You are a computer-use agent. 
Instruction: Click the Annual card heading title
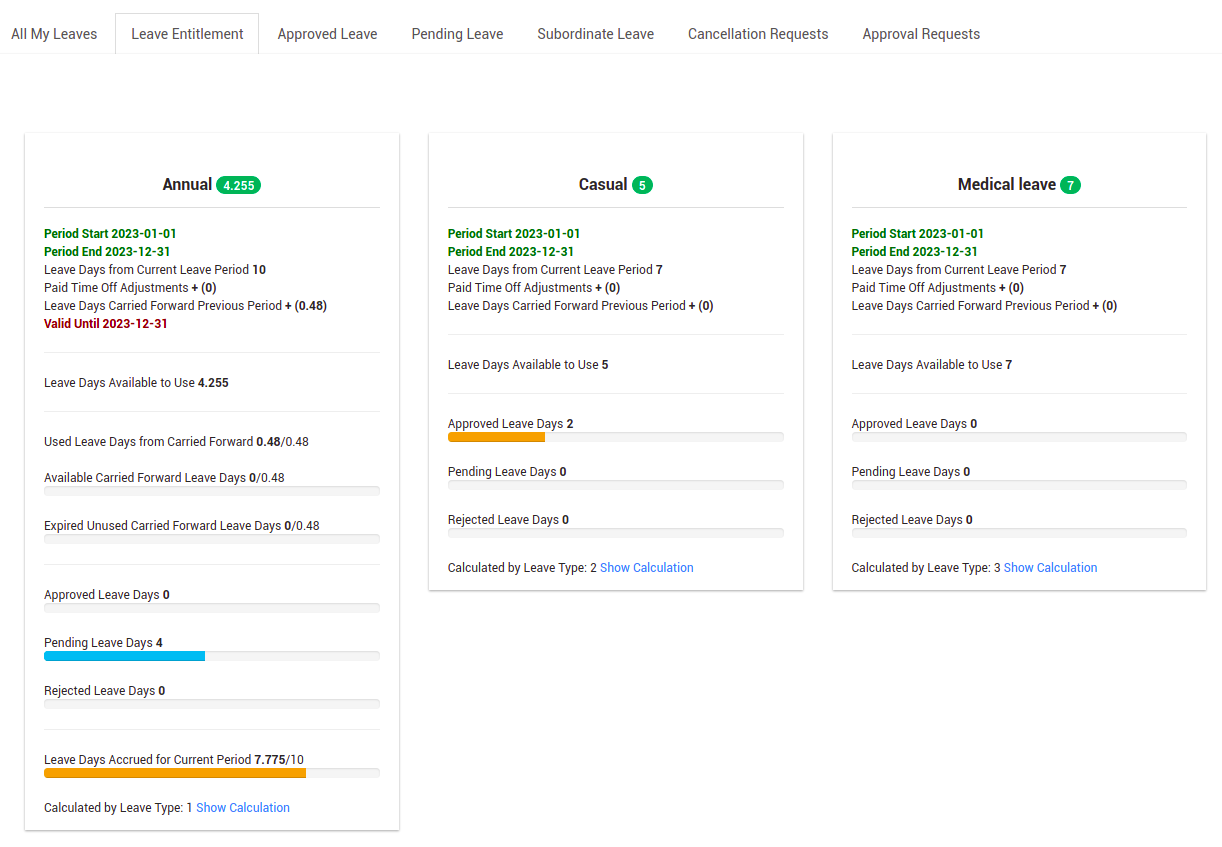click(x=187, y=185)
